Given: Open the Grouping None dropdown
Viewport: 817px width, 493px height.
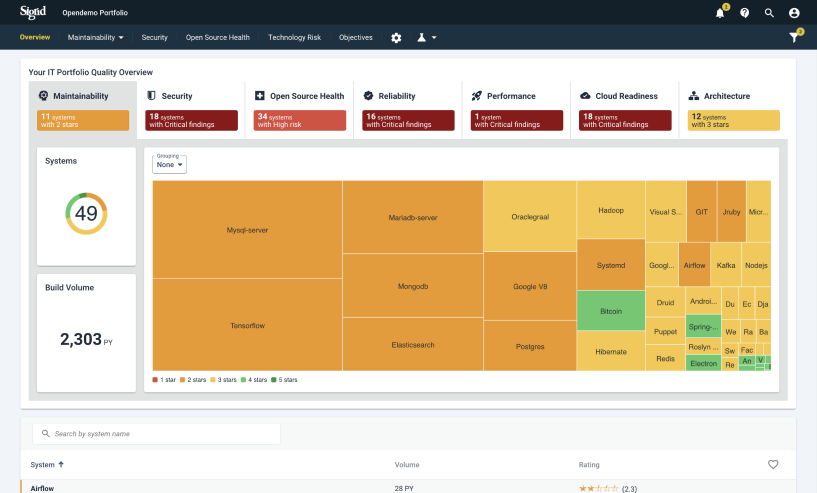Looking at the screenshot, I should point(169,164).
